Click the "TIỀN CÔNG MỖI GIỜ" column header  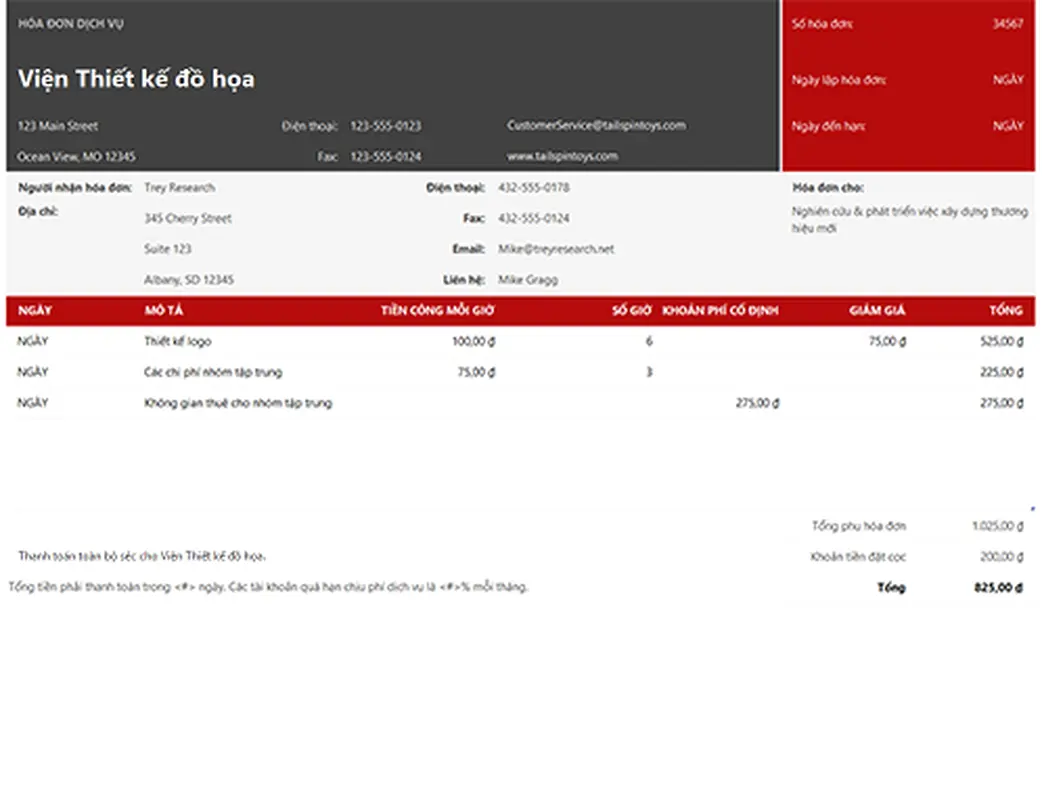437,311
